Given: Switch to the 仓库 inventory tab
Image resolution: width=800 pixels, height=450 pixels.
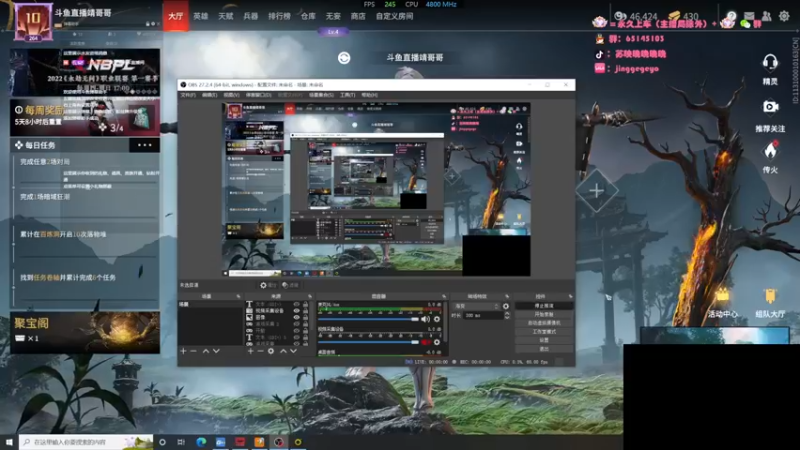Looking at the screenshot, I should 308,16.
